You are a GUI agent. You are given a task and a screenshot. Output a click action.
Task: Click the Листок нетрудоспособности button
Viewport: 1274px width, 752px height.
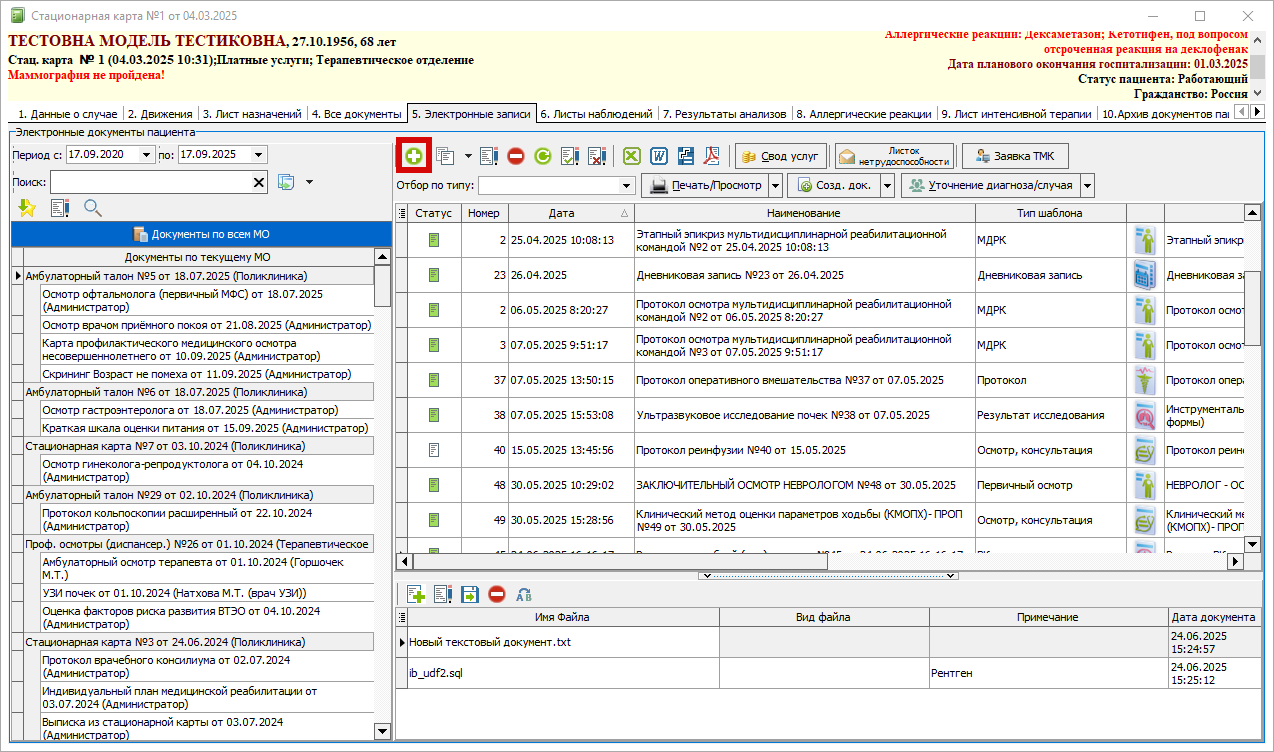[894, 156]
